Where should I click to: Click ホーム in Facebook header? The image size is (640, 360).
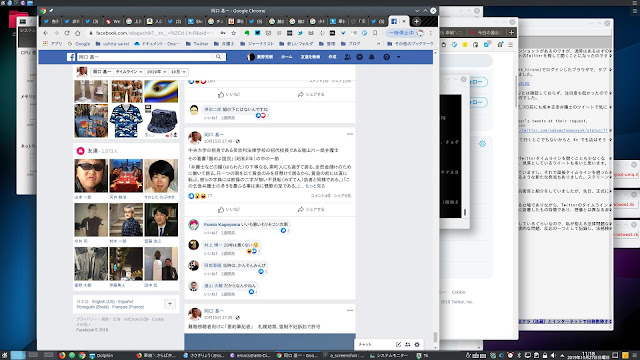pyautogui.click(x=287, y=57)
